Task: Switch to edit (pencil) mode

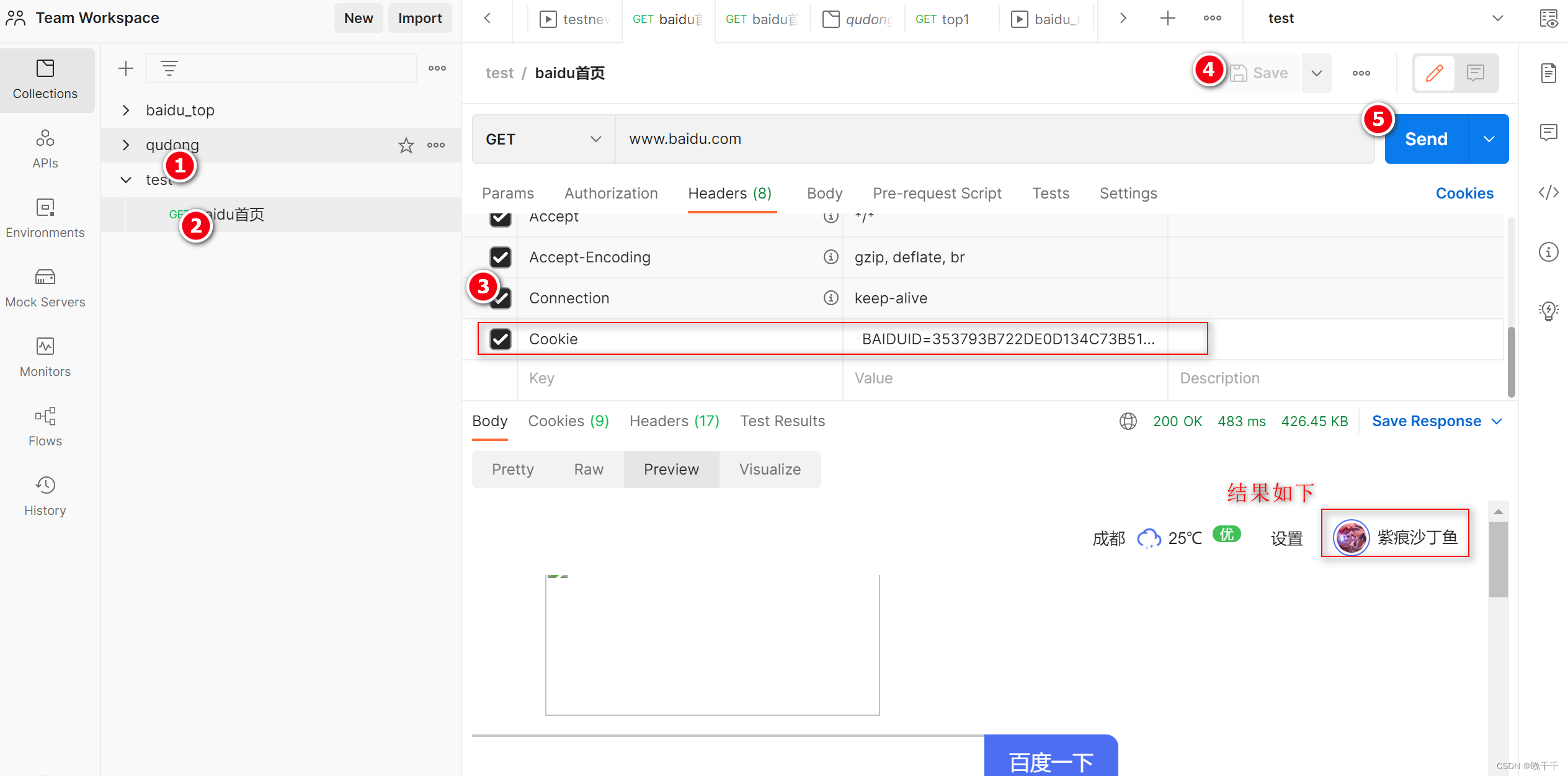Action: tap(1435, 73)
